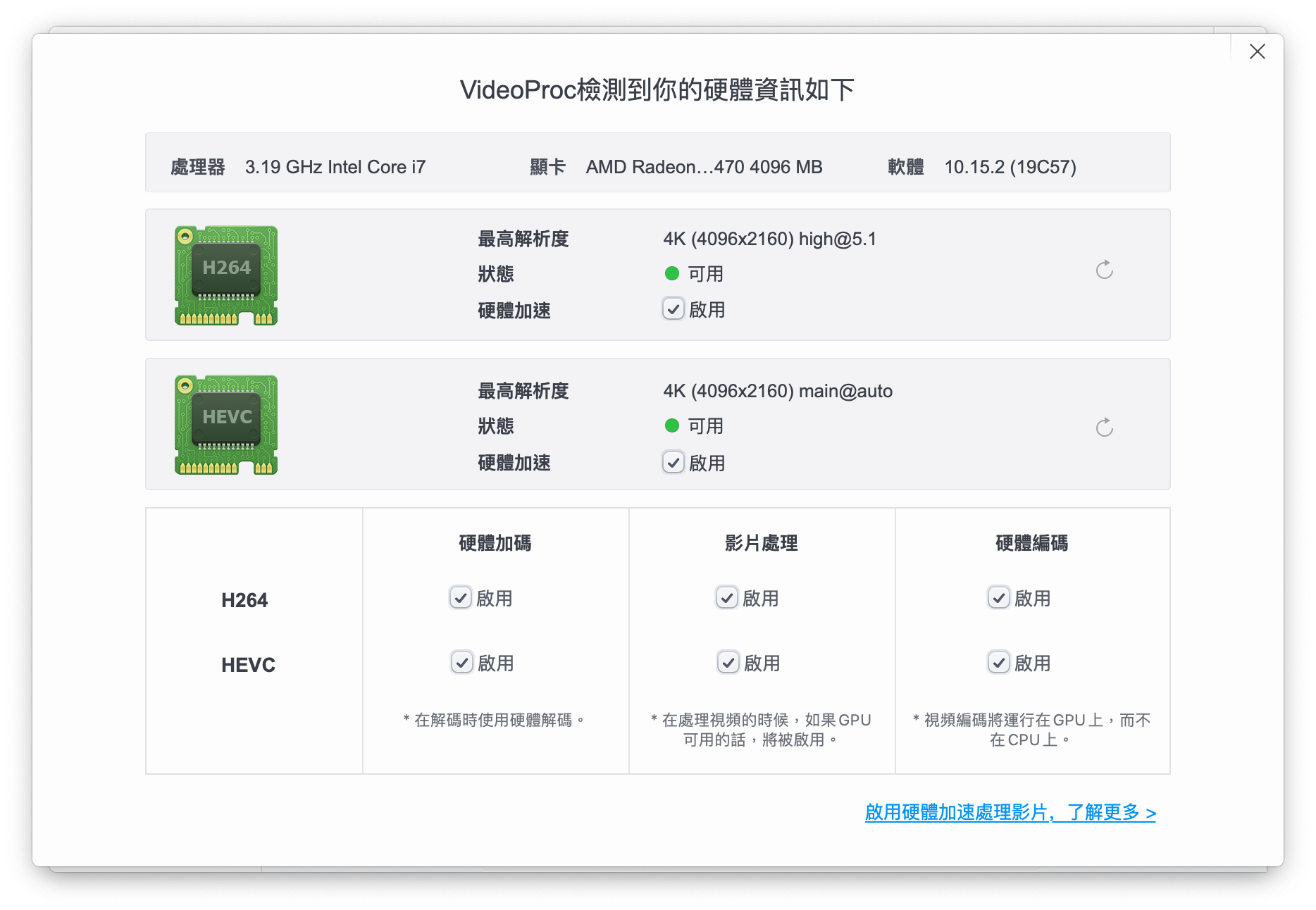
Task: Refresh the HEVC hardware detection
Action: click(x=1104, y=428)
